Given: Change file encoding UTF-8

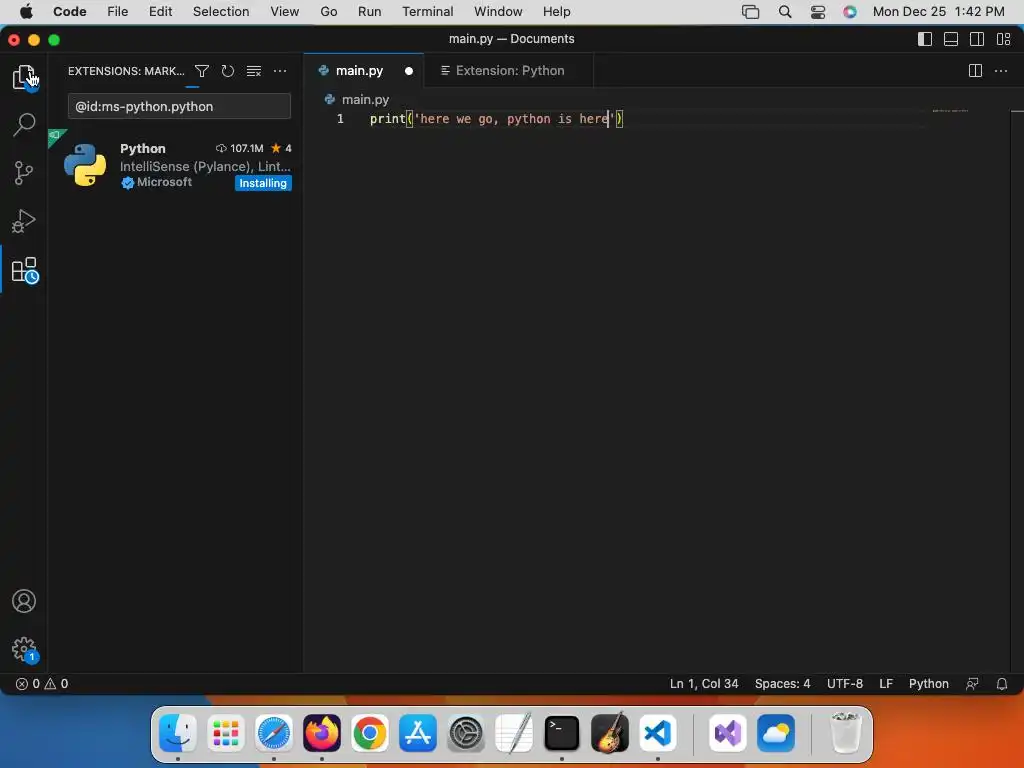Looking at the screenshot, I should pos(844,684).
